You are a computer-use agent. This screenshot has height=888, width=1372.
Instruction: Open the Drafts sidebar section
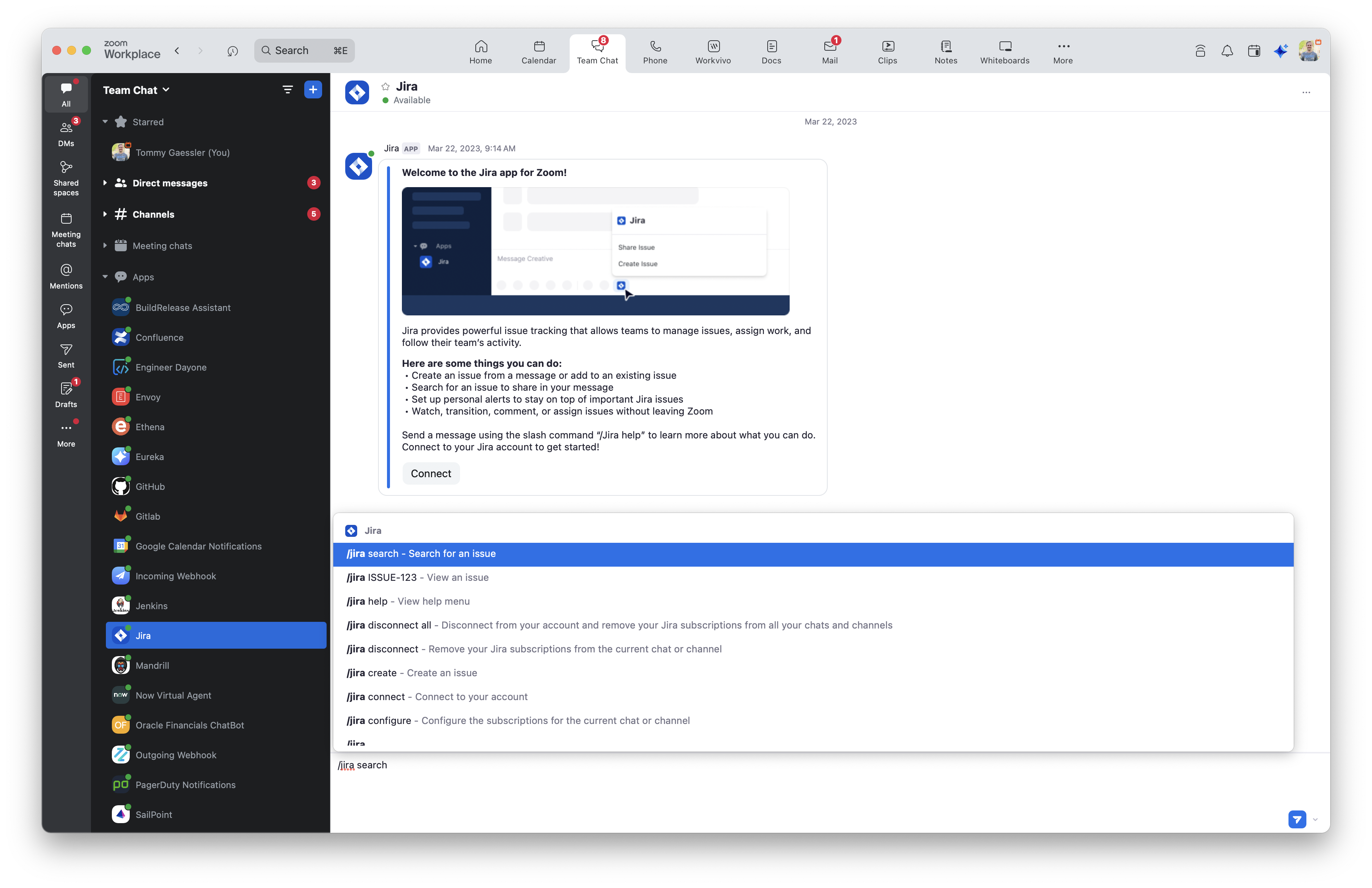66,395
